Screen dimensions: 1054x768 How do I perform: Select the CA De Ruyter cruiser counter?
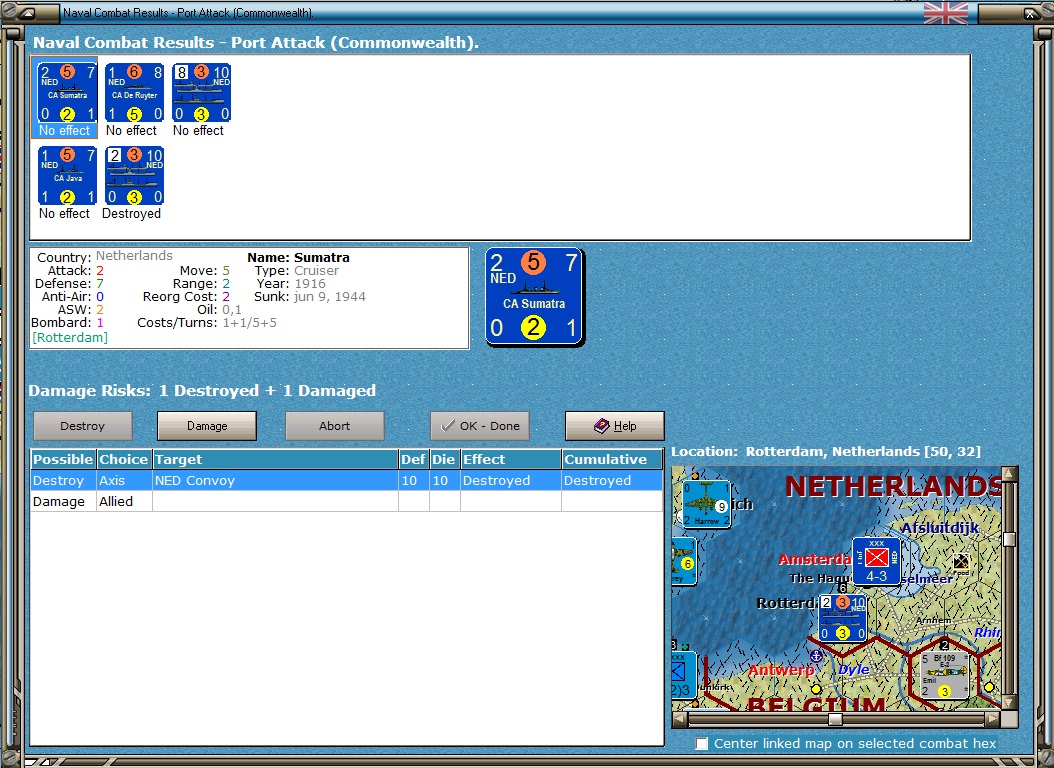pos(134,92)
